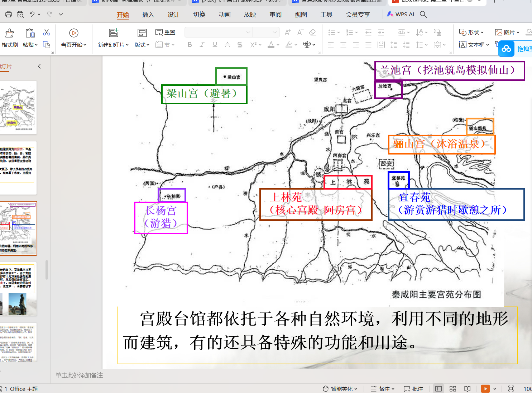Click the decrease font size icon

click(300, 33)
